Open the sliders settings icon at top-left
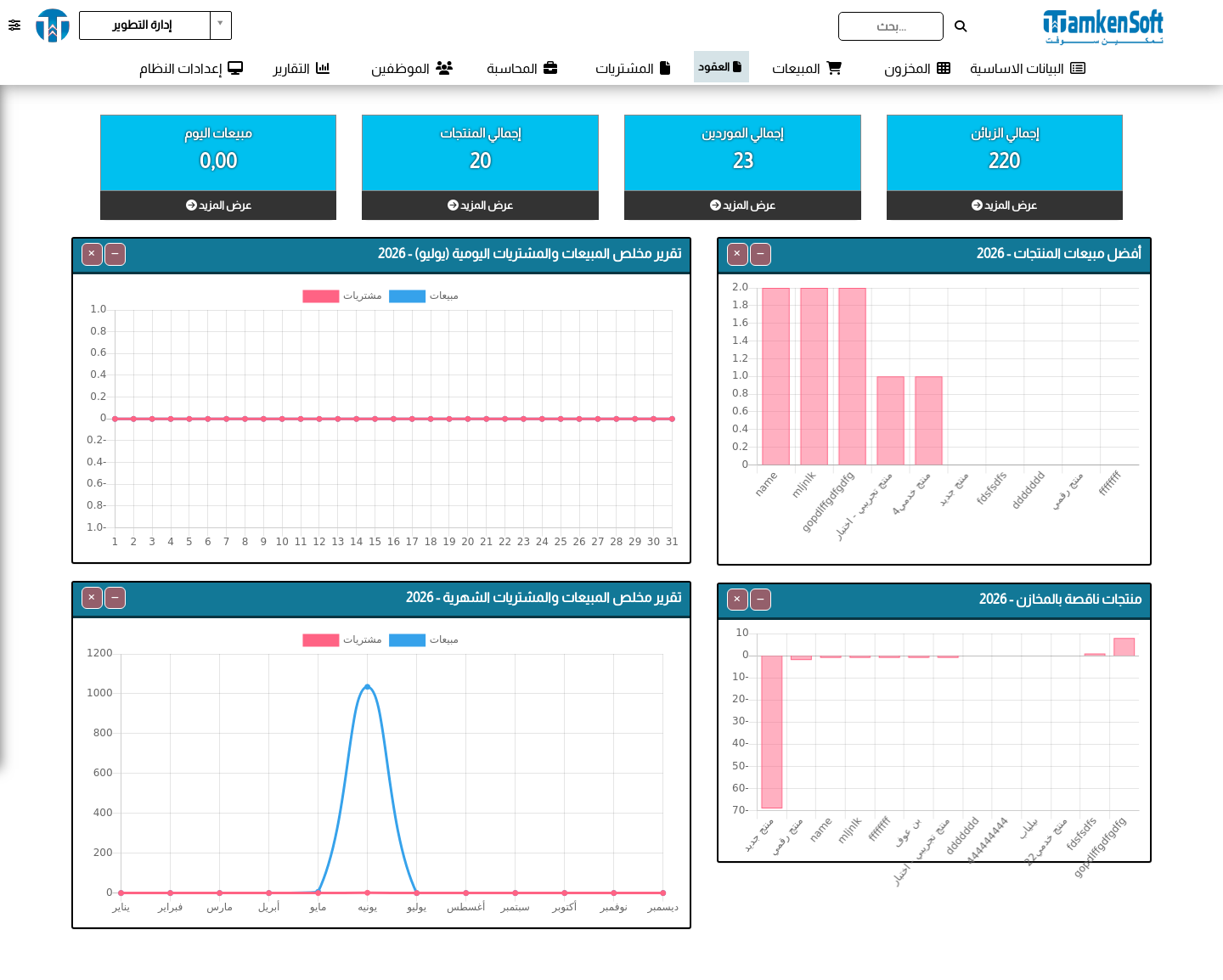1223x980 pixels. tap(14, 25)
